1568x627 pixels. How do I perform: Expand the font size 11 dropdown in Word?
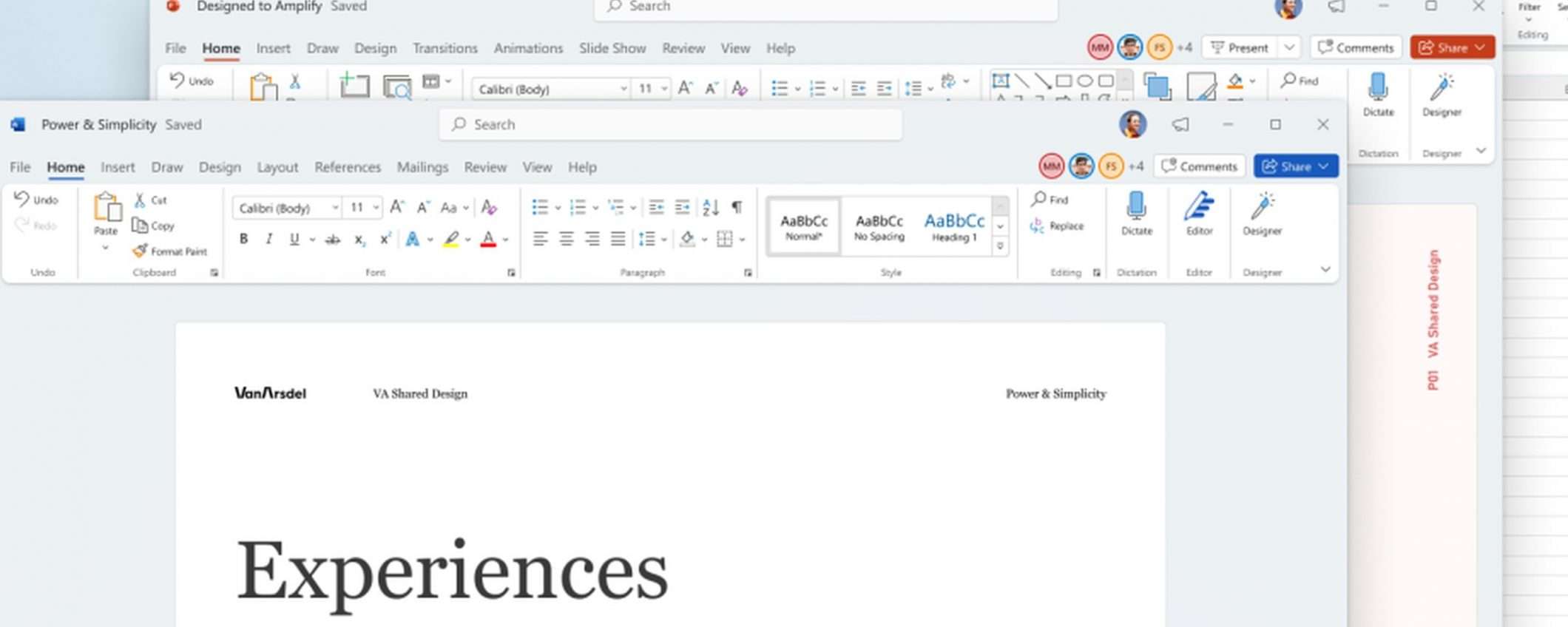(x=376, y=208)
